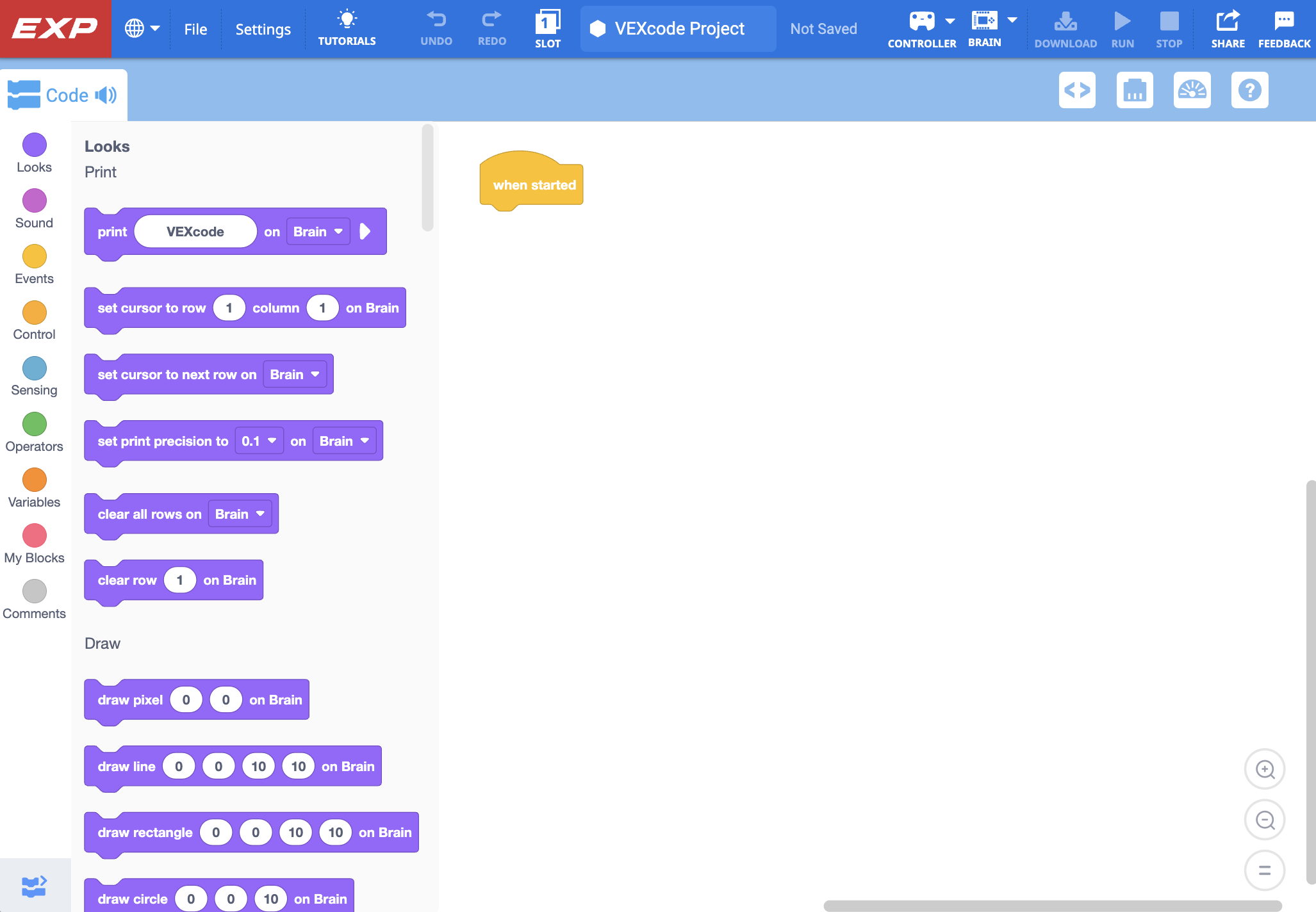This screenshot has width=1316, height=912.
Task: Open the Brain dropdown on the print block
Action: pos(318,231)
